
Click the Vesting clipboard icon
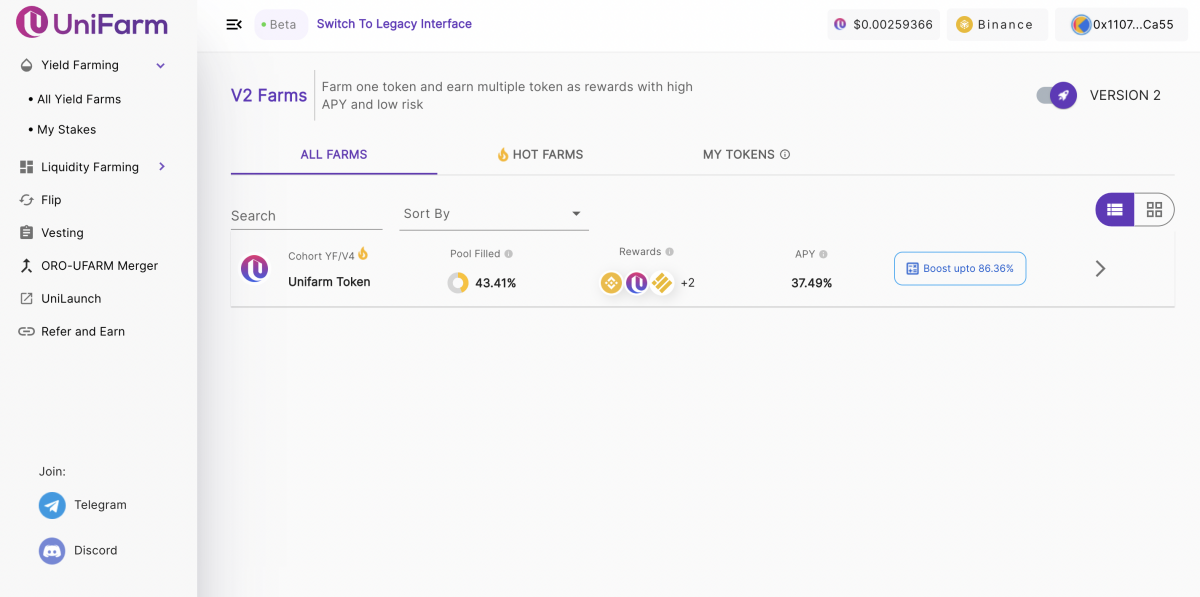click(x=27, y=233)
